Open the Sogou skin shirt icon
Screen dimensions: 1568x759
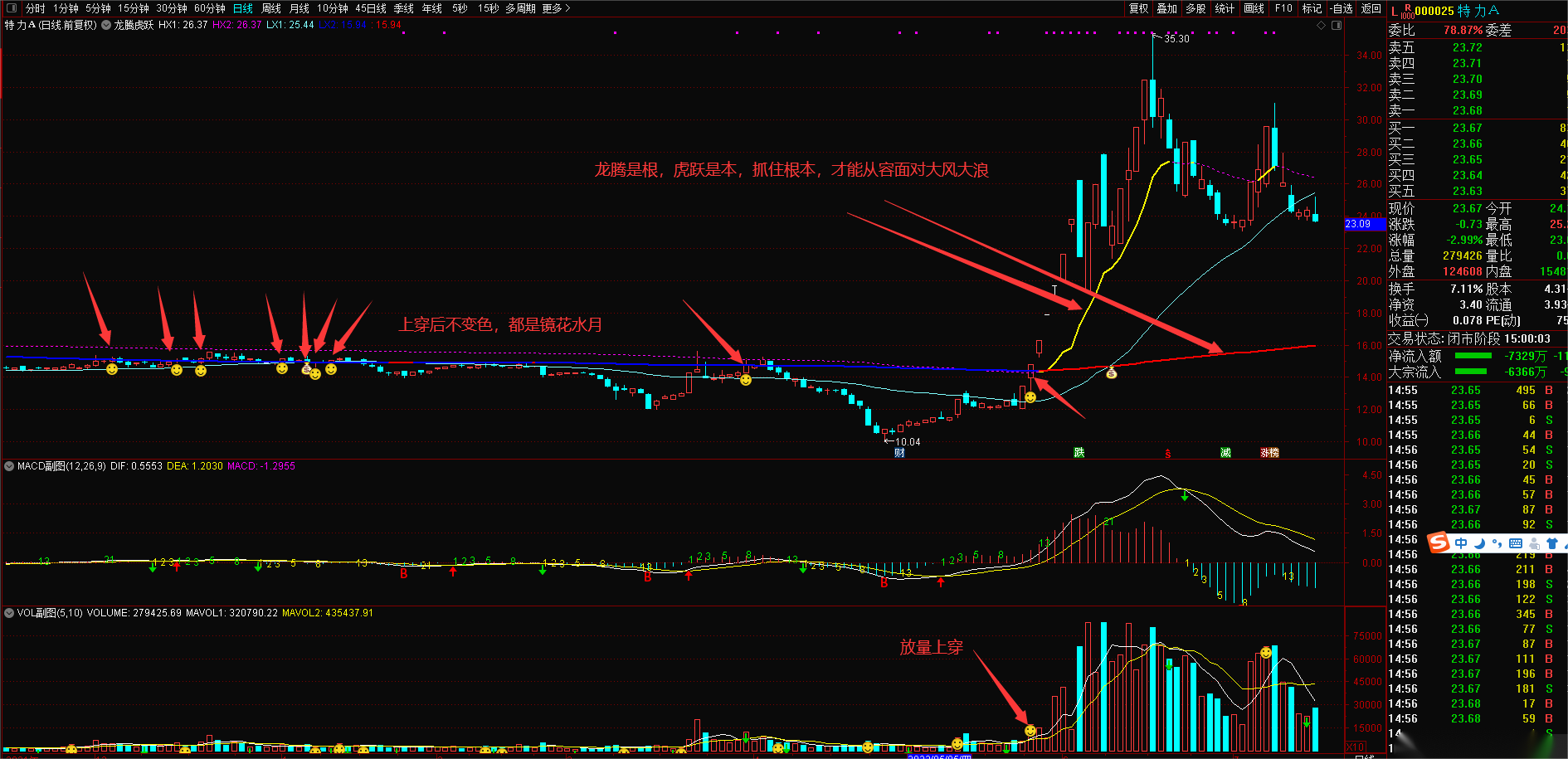tap(1552, 543)
